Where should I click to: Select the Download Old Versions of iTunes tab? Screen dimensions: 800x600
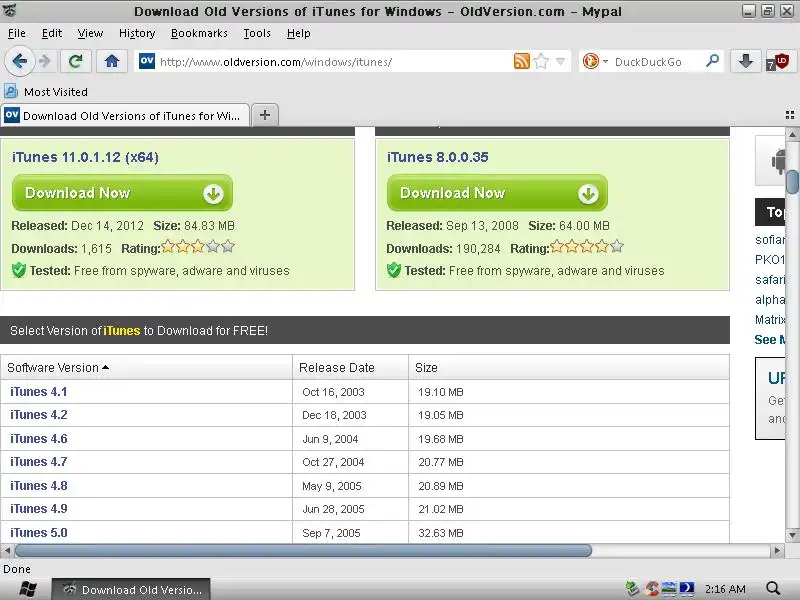[125, 115]
